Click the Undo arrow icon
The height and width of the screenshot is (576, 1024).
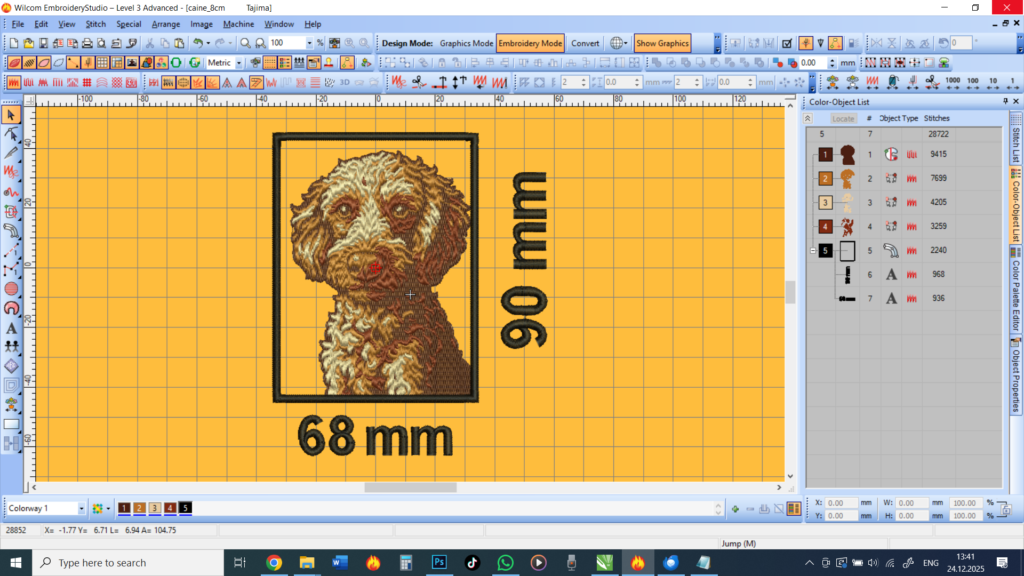tap(197, 43)
